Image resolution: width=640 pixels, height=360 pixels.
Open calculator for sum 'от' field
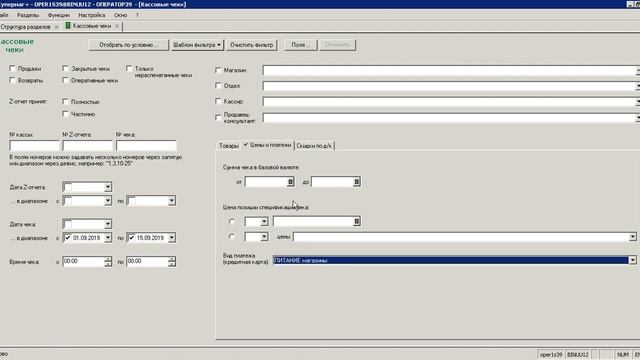point(290,182)
